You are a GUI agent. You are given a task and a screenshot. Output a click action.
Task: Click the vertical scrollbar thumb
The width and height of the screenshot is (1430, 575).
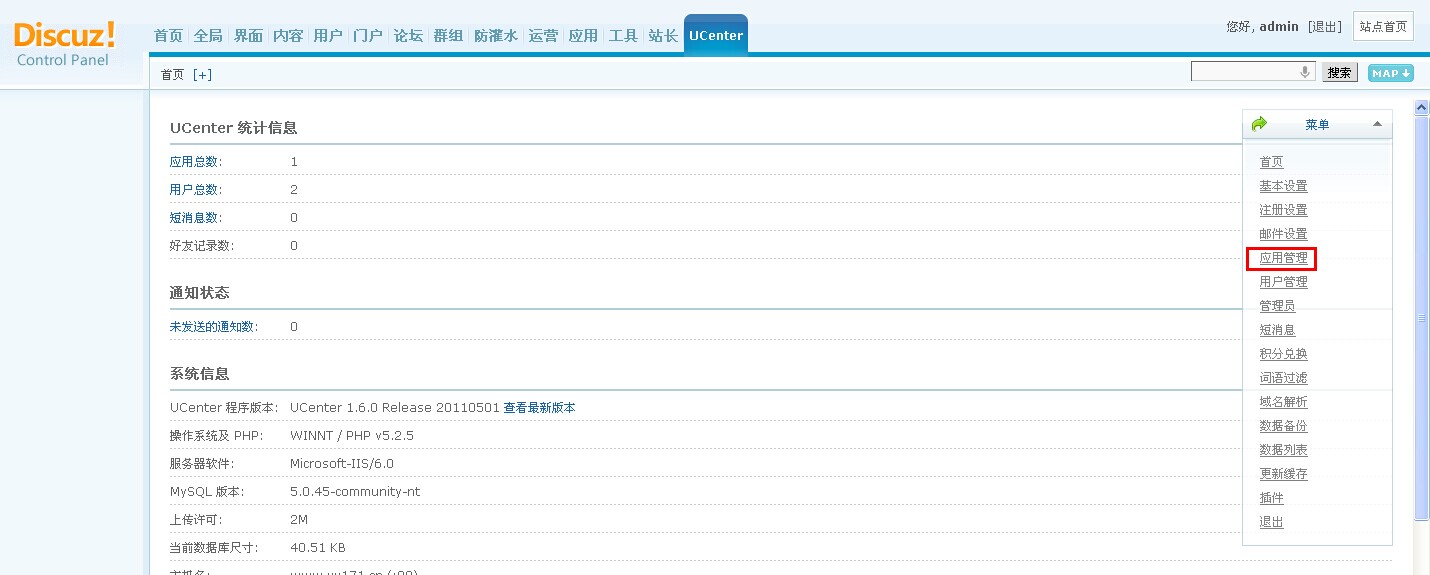coord(1422,317)
